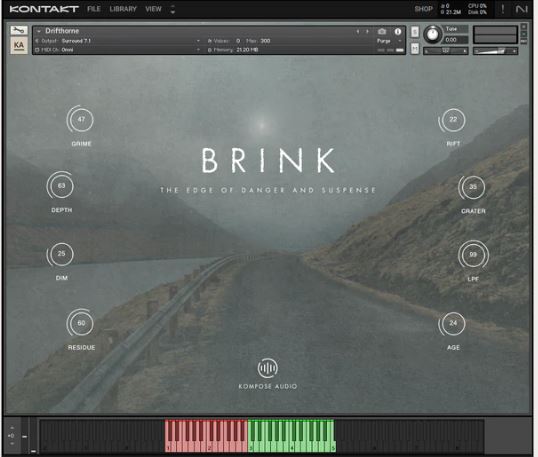The width and height of the screenshot is (538, 457).
Task: Click the Tune knob
Action: [x=433, y=35]
